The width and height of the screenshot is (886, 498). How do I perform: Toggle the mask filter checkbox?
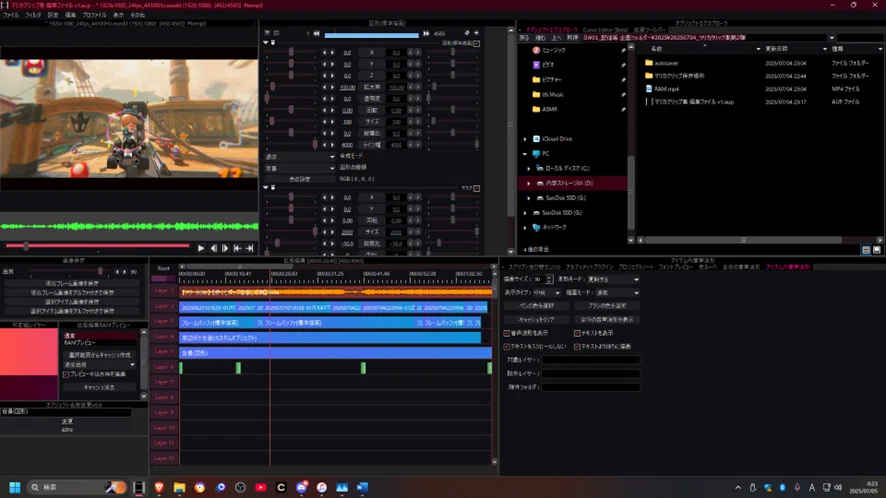point(476,188)
